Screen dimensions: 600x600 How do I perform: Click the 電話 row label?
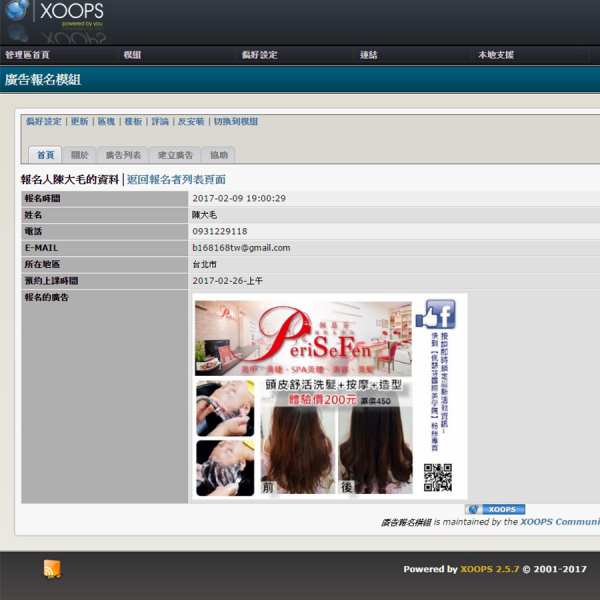(33, 231)
